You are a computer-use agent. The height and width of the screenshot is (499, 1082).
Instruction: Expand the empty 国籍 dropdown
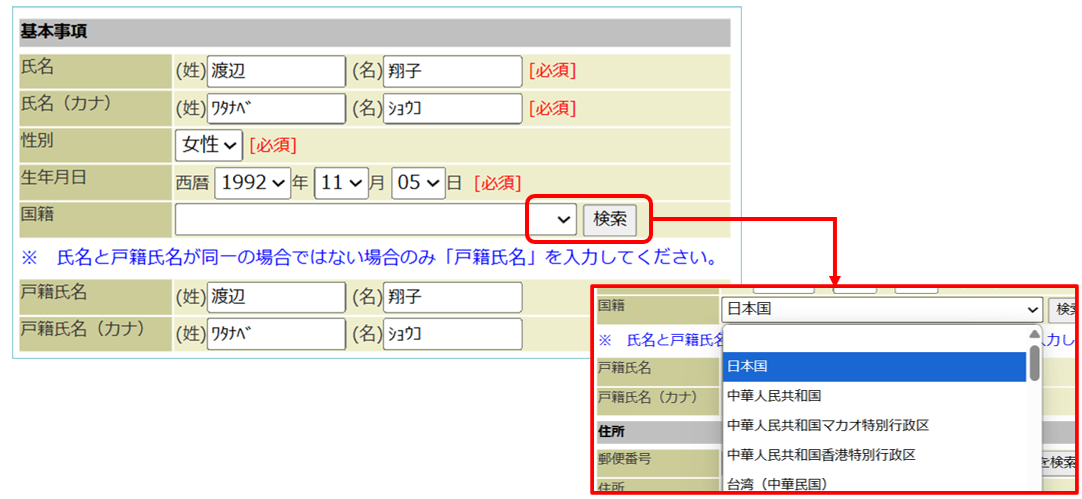[x=375, y=219]
